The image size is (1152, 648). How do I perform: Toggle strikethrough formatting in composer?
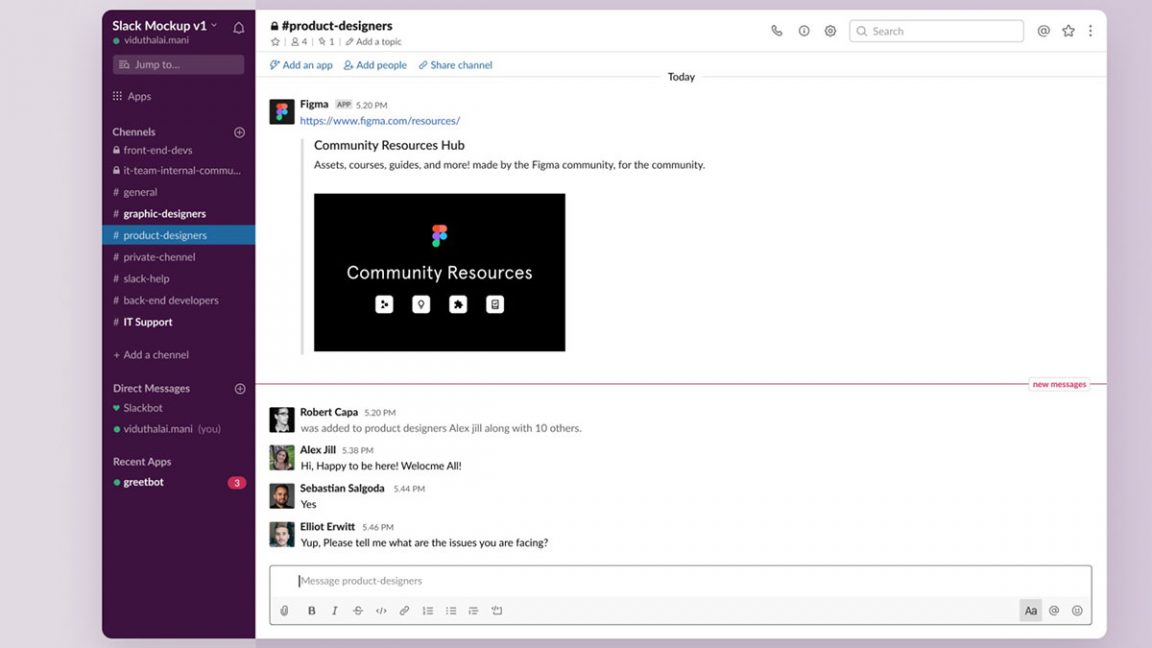(x=358, y=611)
